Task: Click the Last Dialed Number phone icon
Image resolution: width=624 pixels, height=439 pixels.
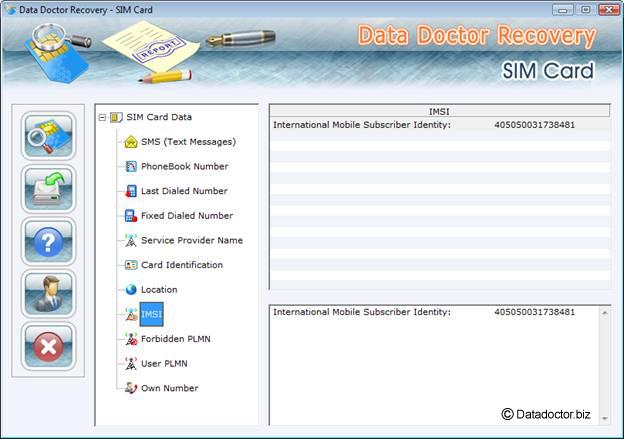Action: point(131,191)
